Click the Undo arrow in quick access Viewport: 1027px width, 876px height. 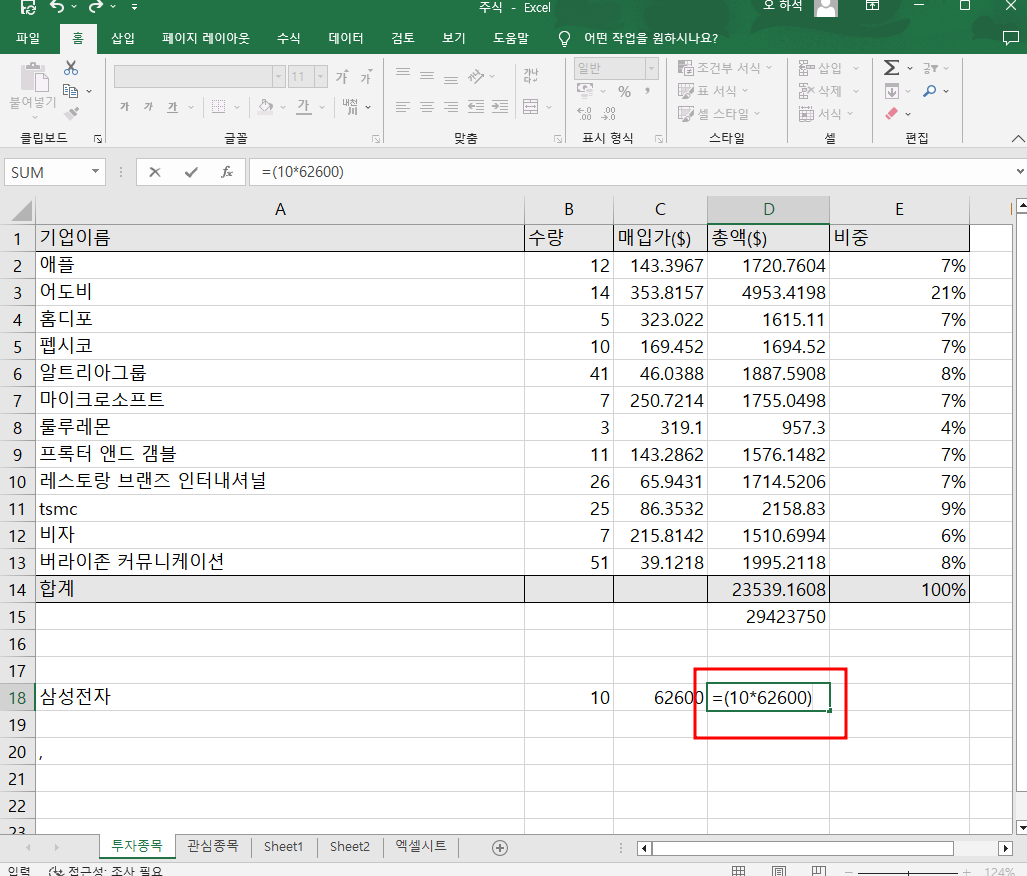(58, 7)
